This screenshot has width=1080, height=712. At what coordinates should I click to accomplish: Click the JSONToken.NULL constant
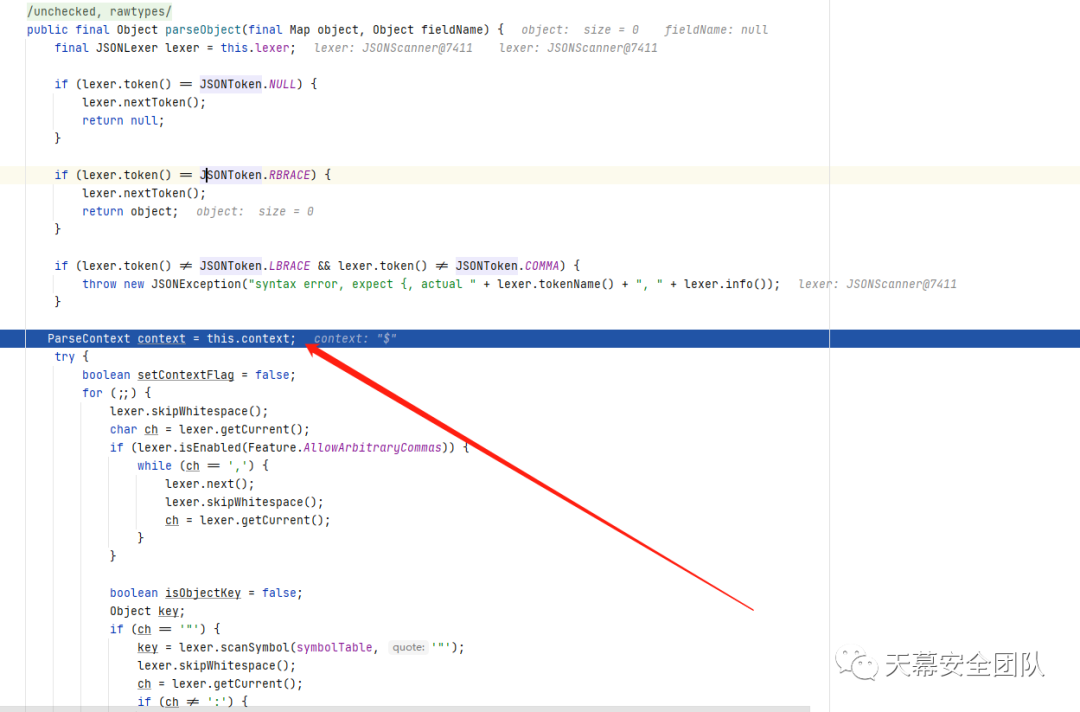click(x=248, y=84)
